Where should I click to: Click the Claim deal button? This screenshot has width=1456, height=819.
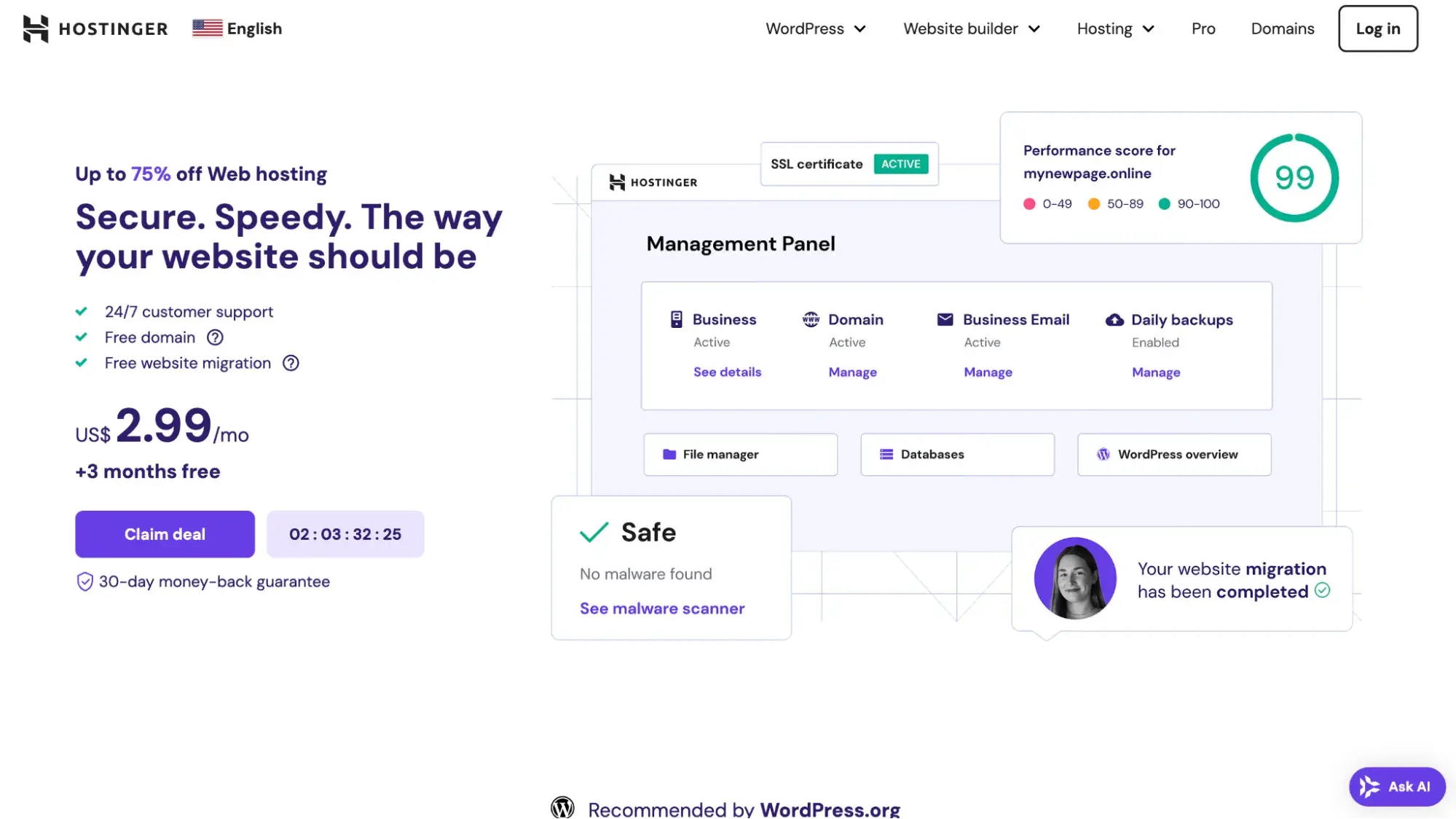(164, 533)
